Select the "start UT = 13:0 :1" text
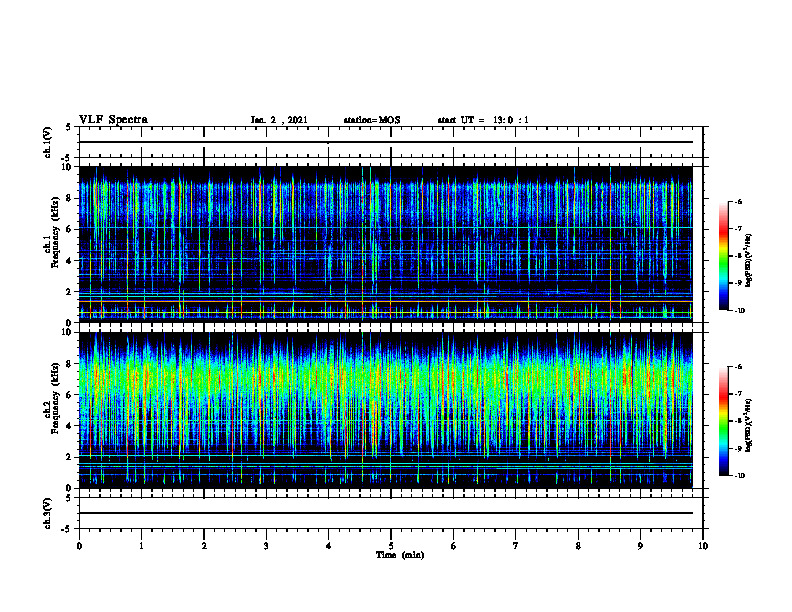Screen dimensions: 792x612 tap(483, 120)
